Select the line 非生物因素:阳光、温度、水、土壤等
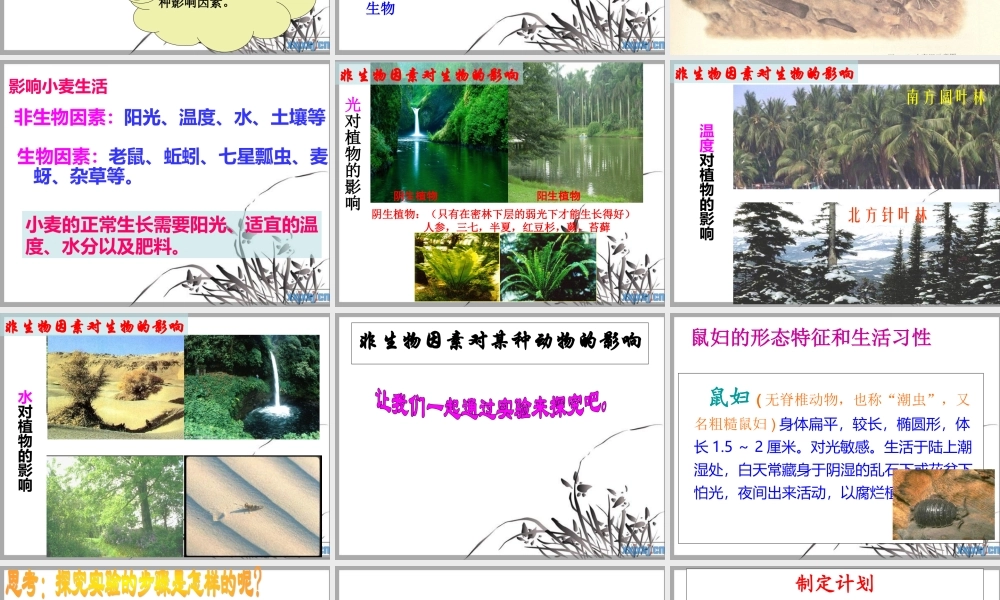 [x=170, y=117]
